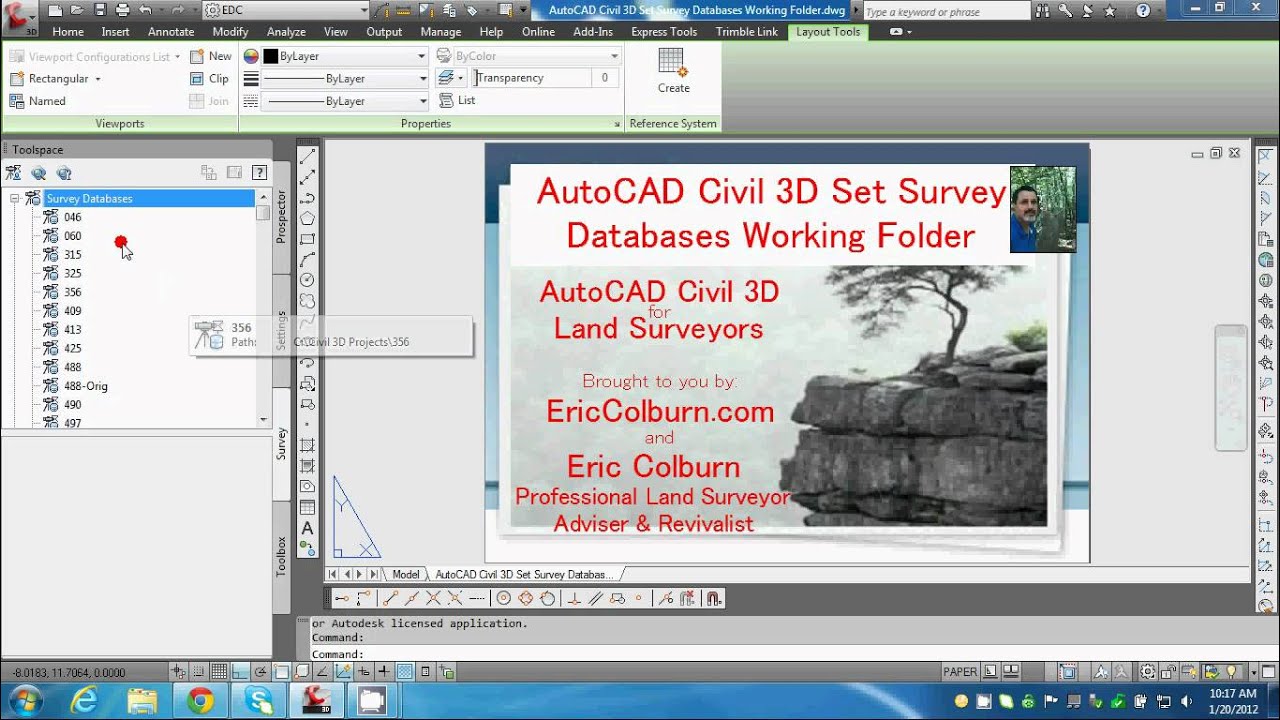This screenshot has width=1280, height=720.
Task: Click the Open file icon in Quick Access
Action: pyautogui.click(x=77, y=10)
